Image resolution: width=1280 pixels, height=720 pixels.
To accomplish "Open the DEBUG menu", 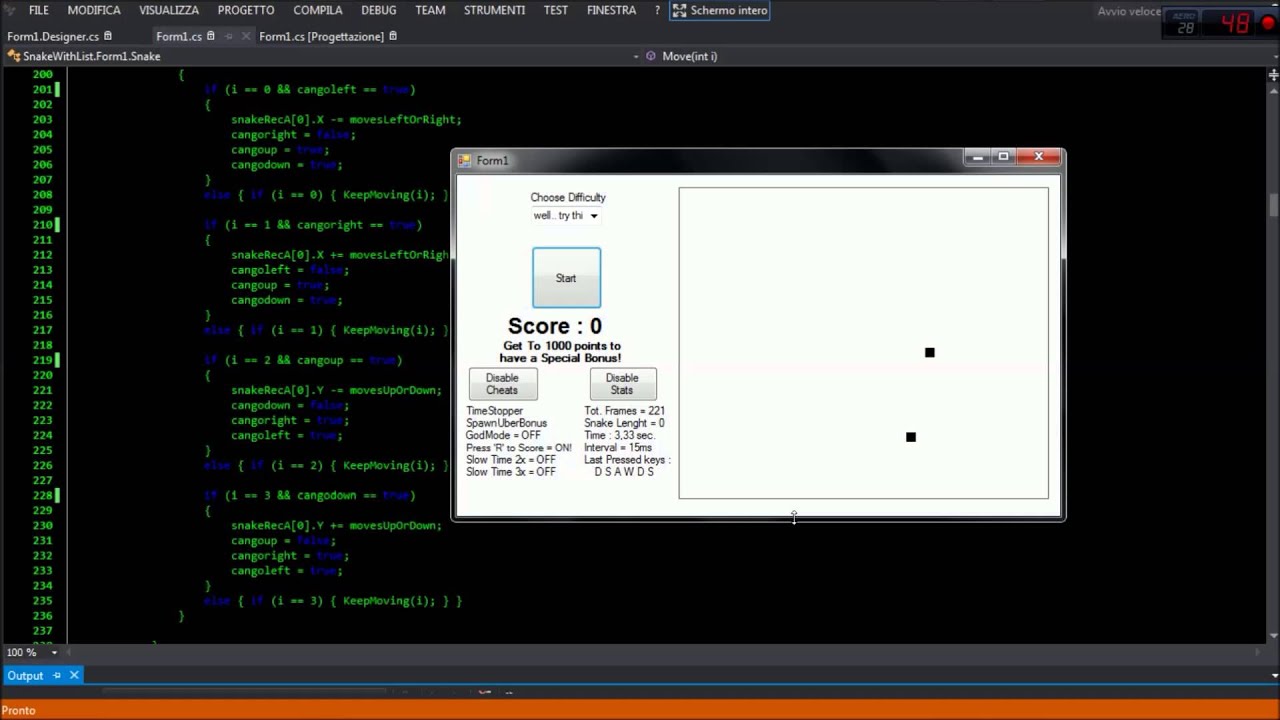I will pos(379,11).
